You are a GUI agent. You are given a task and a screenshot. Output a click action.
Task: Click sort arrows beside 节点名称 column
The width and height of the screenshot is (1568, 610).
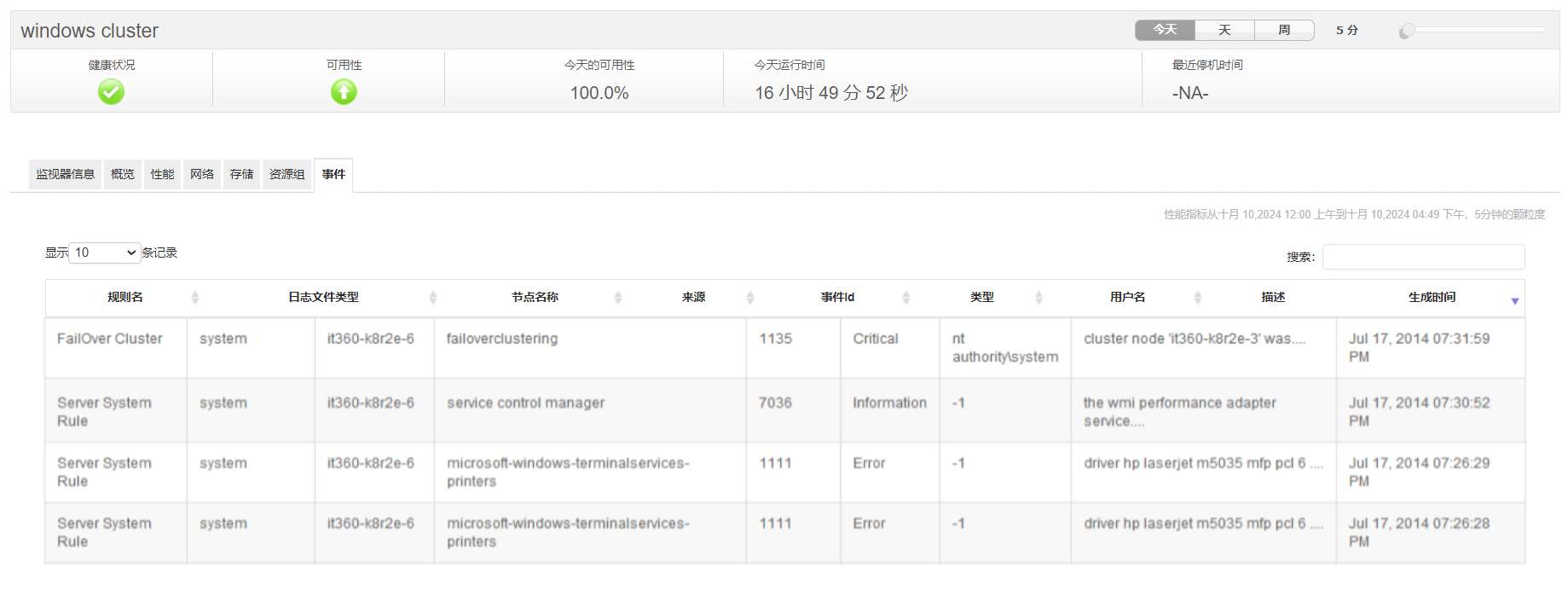pos(618,298)
